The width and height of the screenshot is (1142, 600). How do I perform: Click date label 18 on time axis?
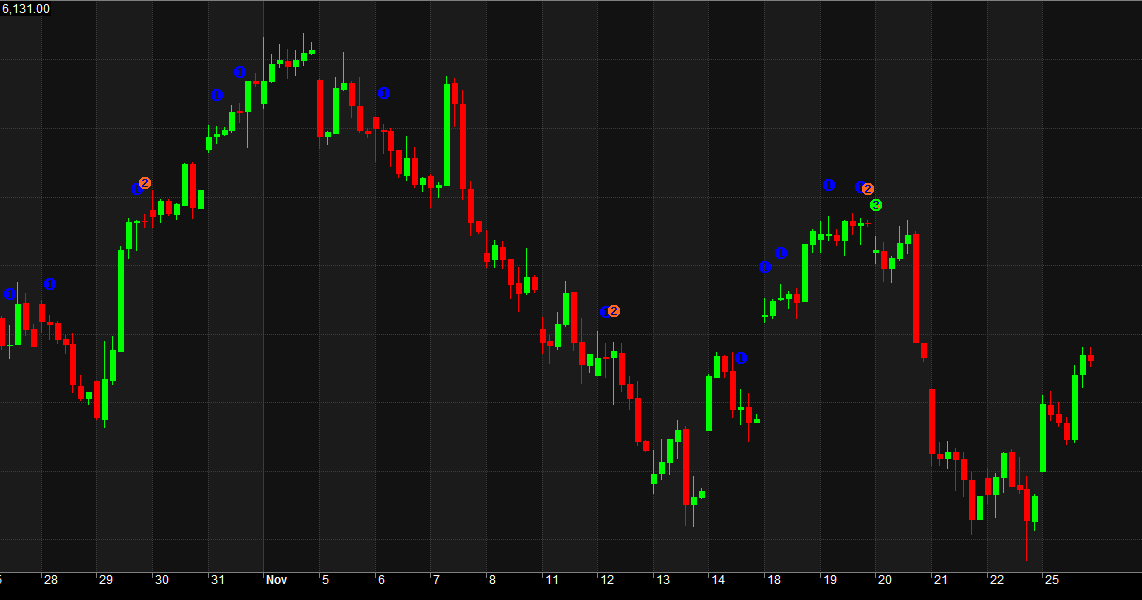click(x=774, y=580)
